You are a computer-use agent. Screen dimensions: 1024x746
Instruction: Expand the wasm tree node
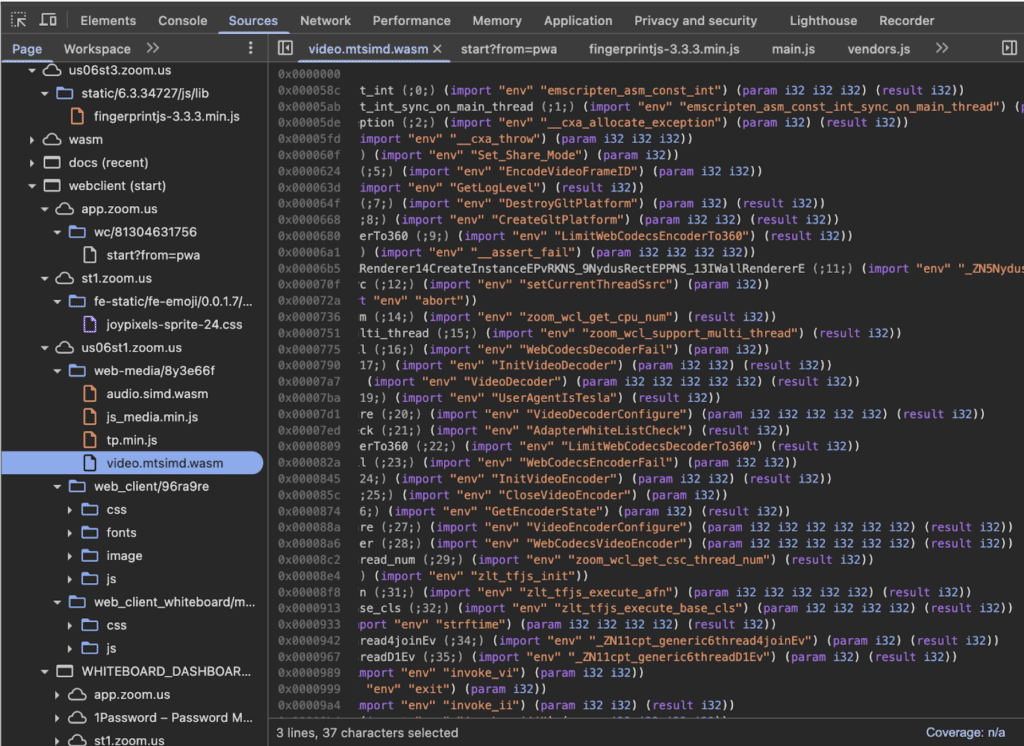32,140
